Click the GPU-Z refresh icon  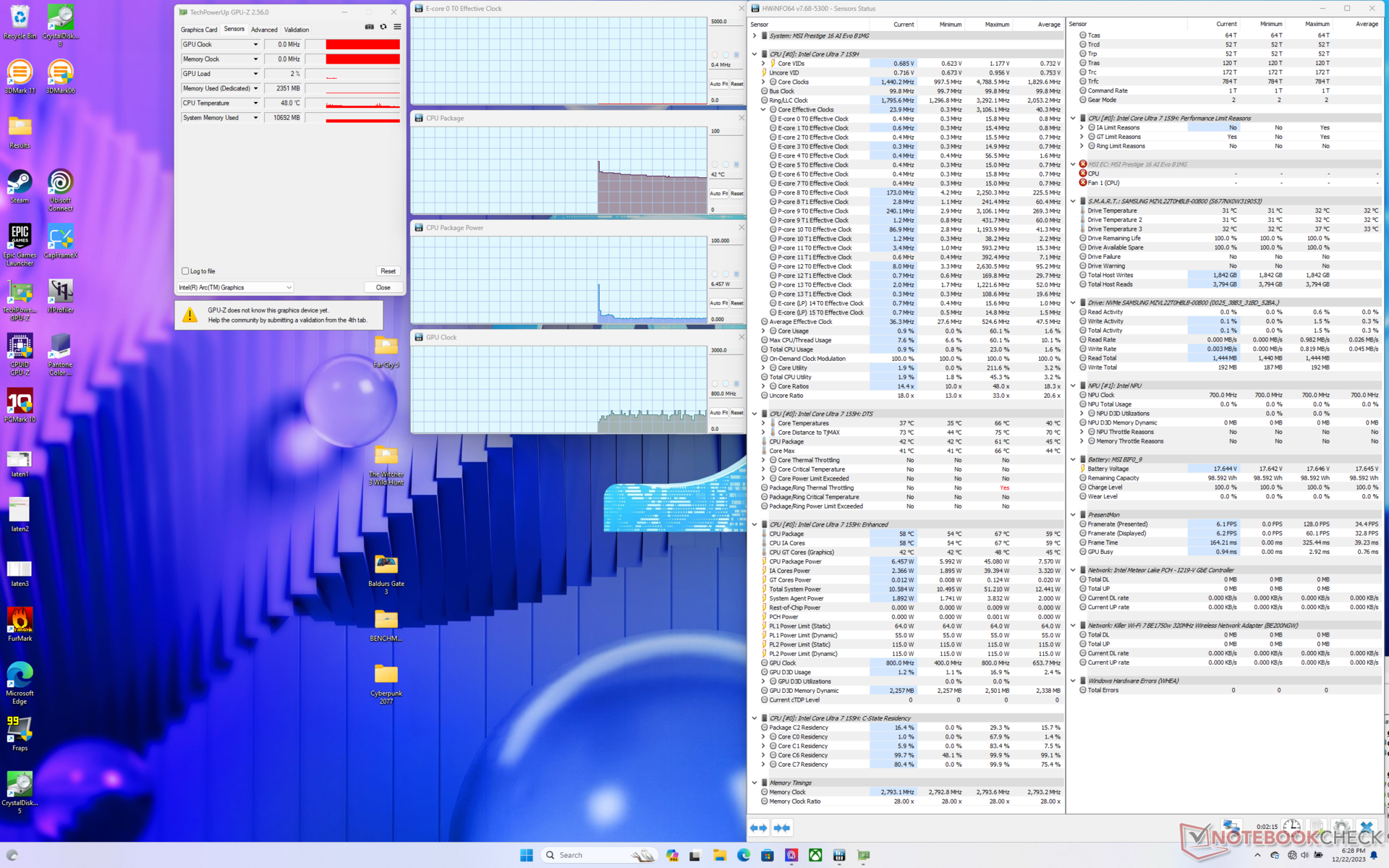383,27
